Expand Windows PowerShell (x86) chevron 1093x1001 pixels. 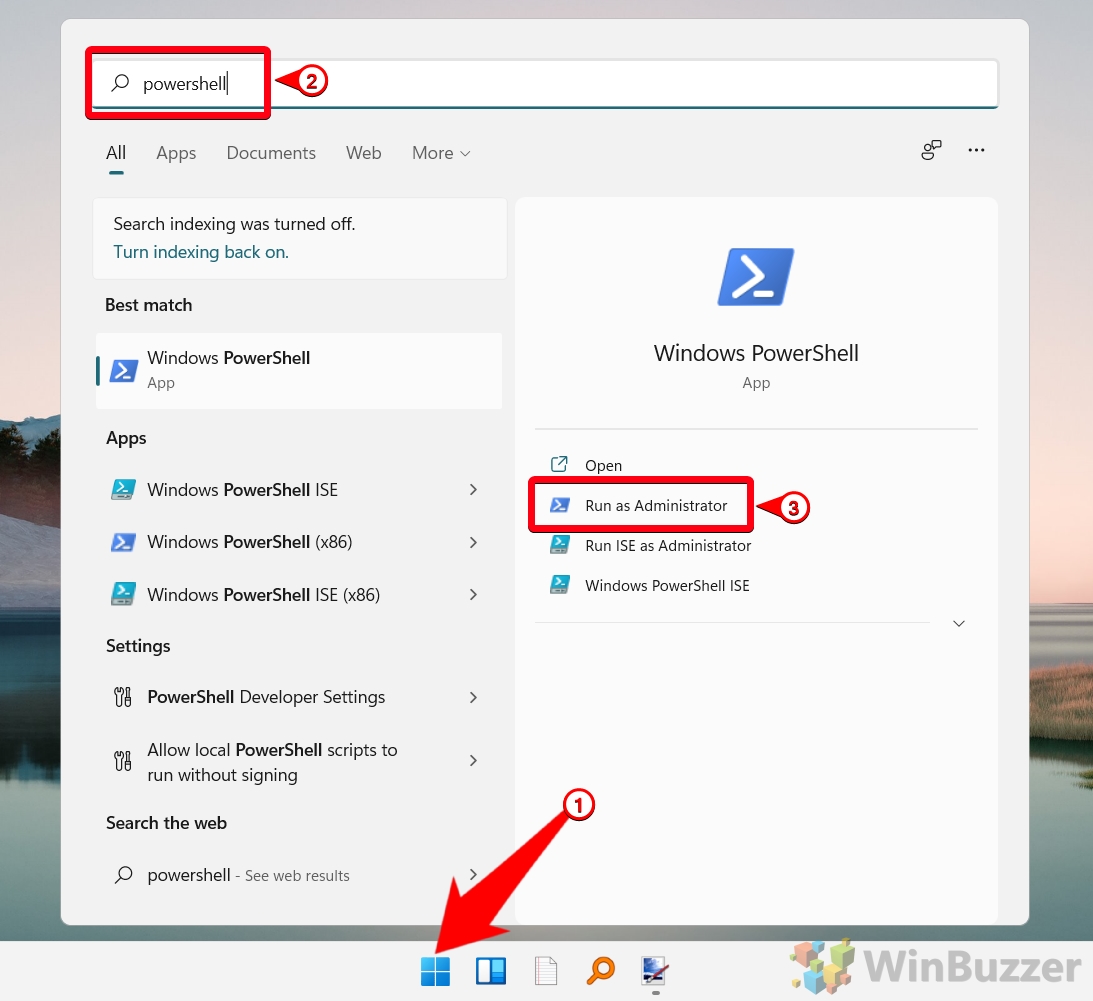coord(473,542)
